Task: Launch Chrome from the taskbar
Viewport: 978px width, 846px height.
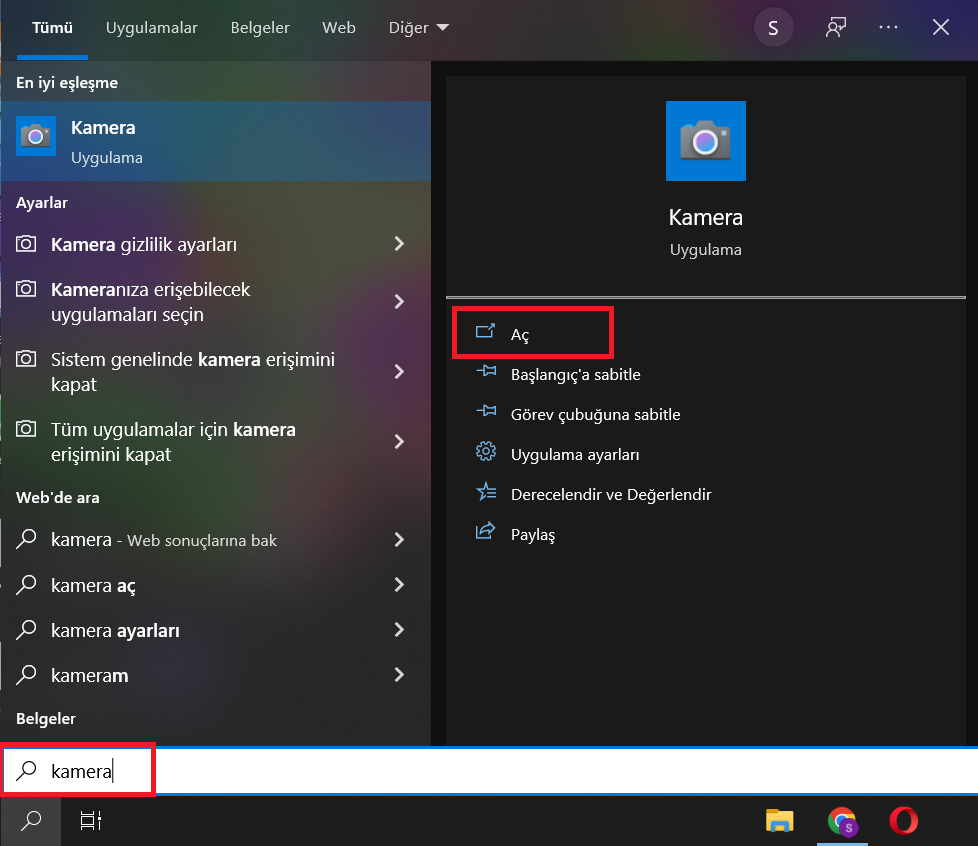Action: (x=842, y=821)
